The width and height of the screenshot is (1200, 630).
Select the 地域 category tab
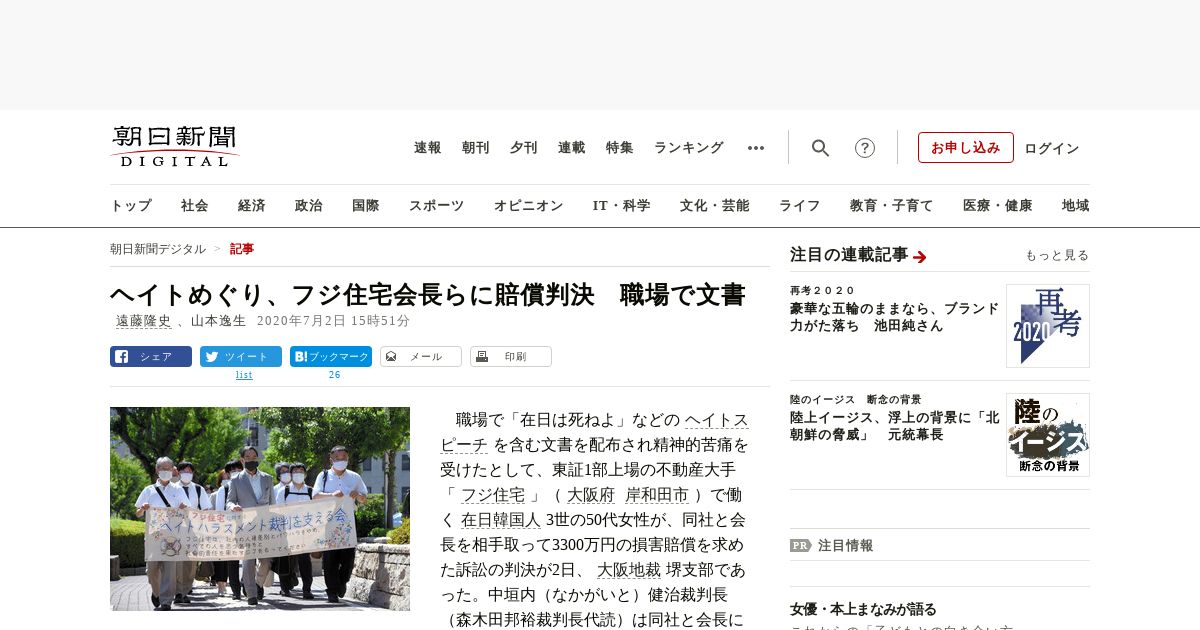tap(1076, 206)
